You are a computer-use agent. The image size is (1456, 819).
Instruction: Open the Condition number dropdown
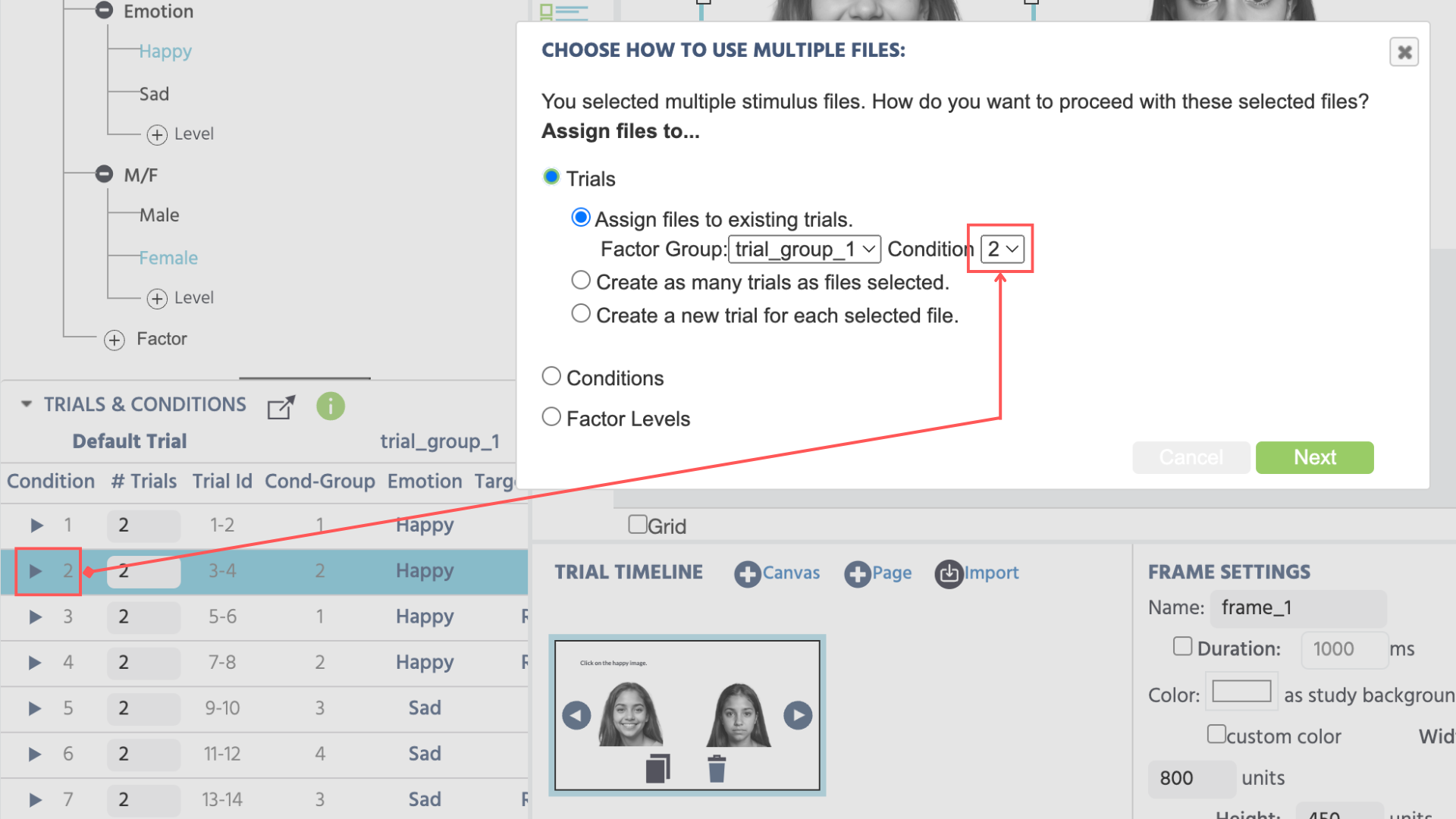click(x=1003, y=249)
